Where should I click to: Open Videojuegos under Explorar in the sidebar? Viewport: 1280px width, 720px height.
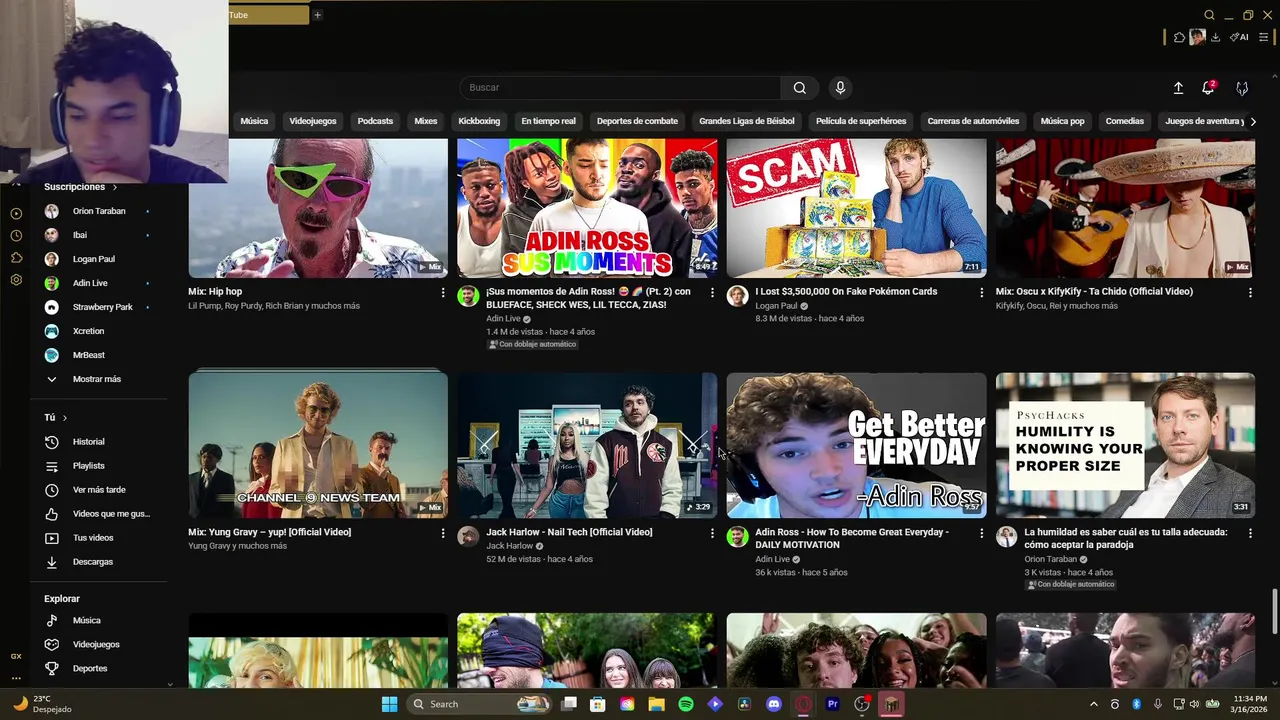tap(98, 644)
